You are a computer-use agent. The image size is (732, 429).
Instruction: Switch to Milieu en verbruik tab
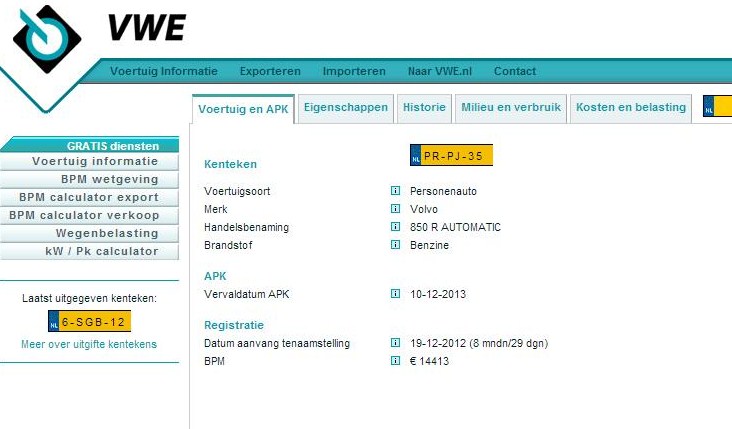coord(511,107)
